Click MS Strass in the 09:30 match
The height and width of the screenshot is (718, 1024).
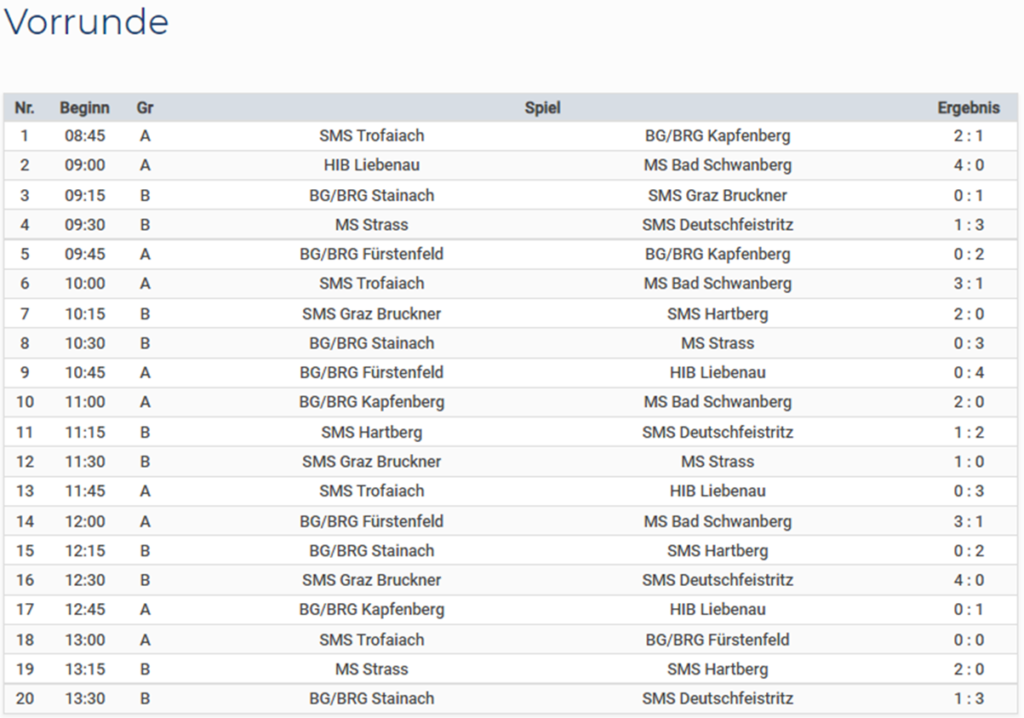[371, 225]
